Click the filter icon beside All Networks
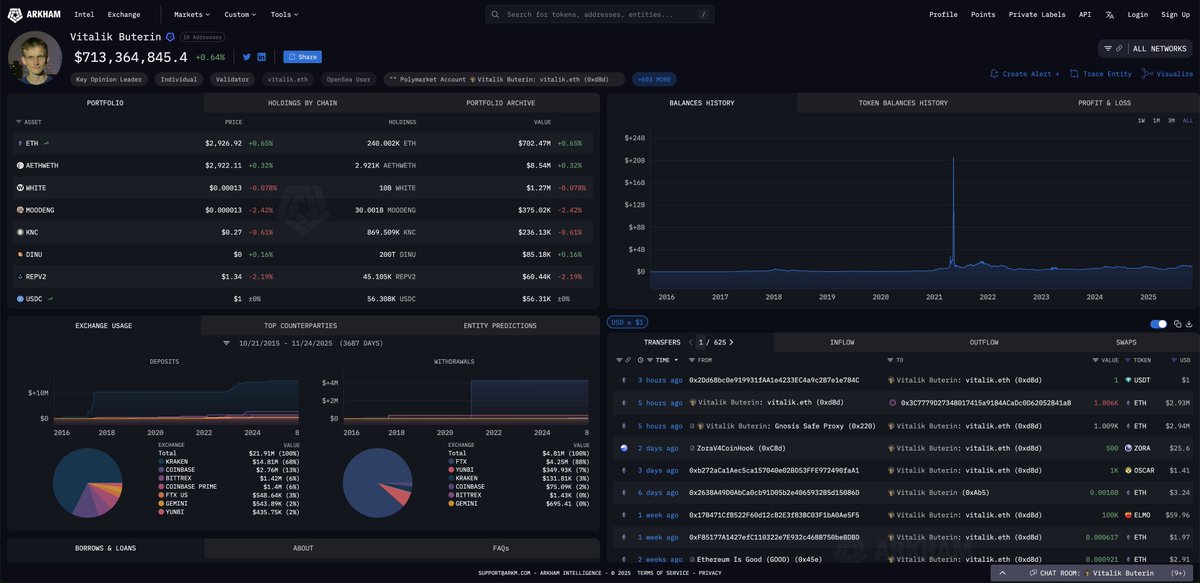Viewport: 1200px width, 583px height. pyautogui.click(x=1108, y=48)
